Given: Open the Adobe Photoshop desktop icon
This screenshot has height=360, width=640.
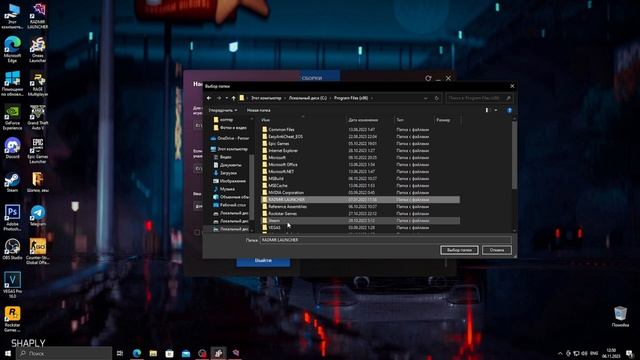Looking at the screenshot, I should pyautogui.click(x=12, y=218).
